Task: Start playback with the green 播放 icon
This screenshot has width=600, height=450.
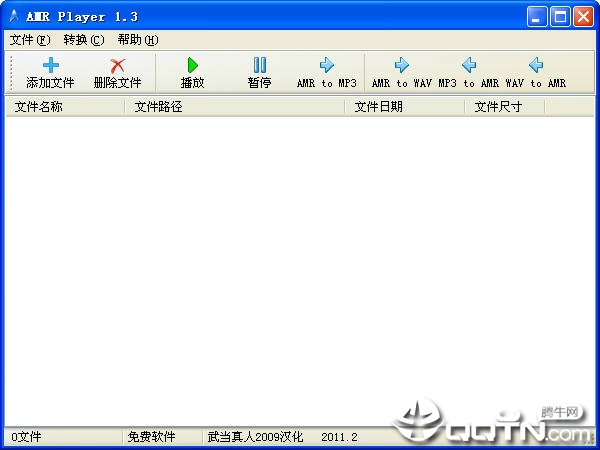Action: coord(192,65)
